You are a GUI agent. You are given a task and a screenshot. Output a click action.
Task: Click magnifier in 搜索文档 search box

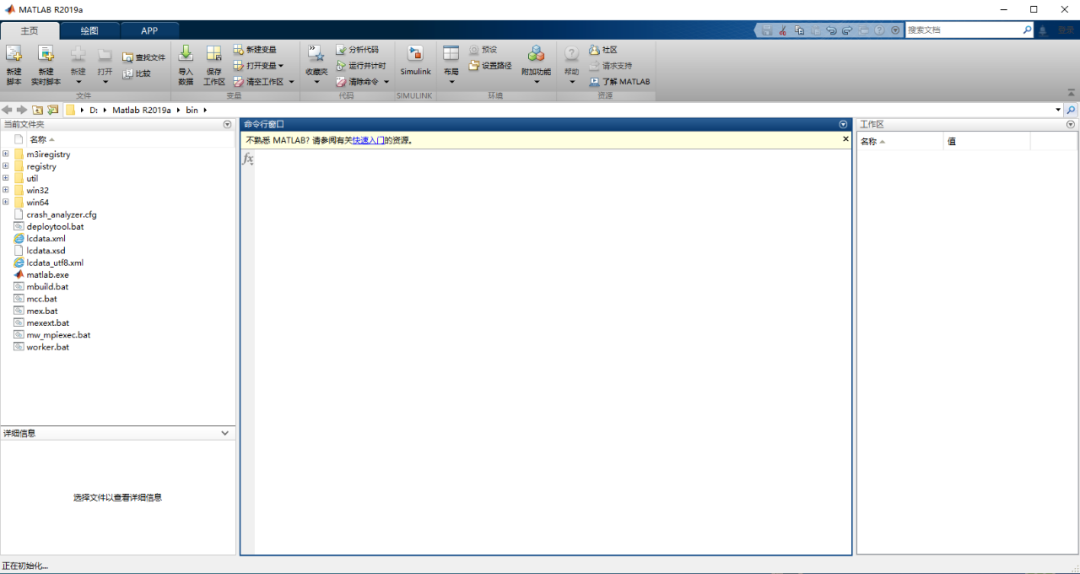[x=1027, y=30]
